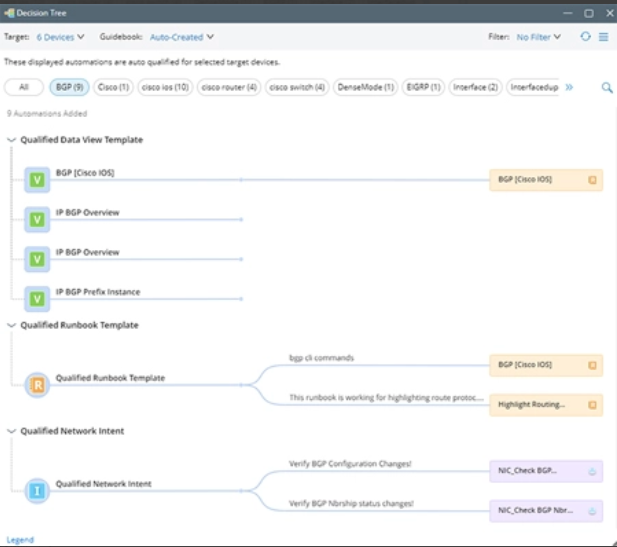Open the Target 6 Devices dropdown
This screenshot has height=547, width=617.
click(x=60, y=37)
